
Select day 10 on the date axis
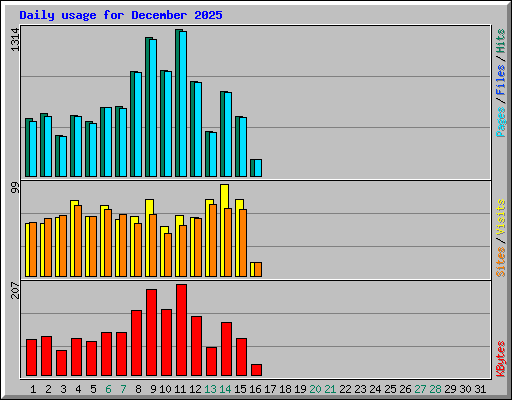(x=165, y=389)
